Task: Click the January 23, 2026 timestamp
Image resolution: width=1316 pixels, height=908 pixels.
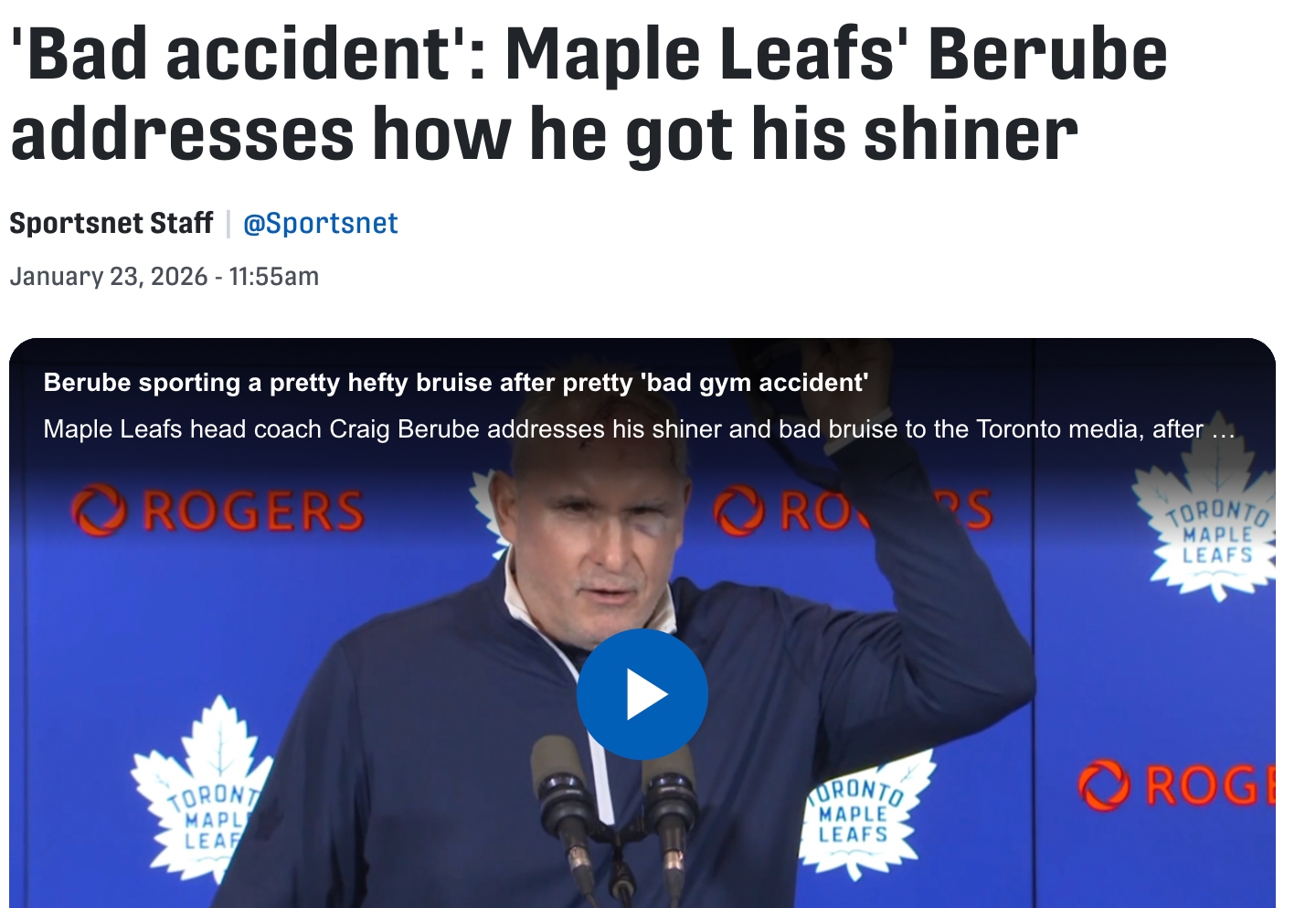Action: (x=164, y=277)
